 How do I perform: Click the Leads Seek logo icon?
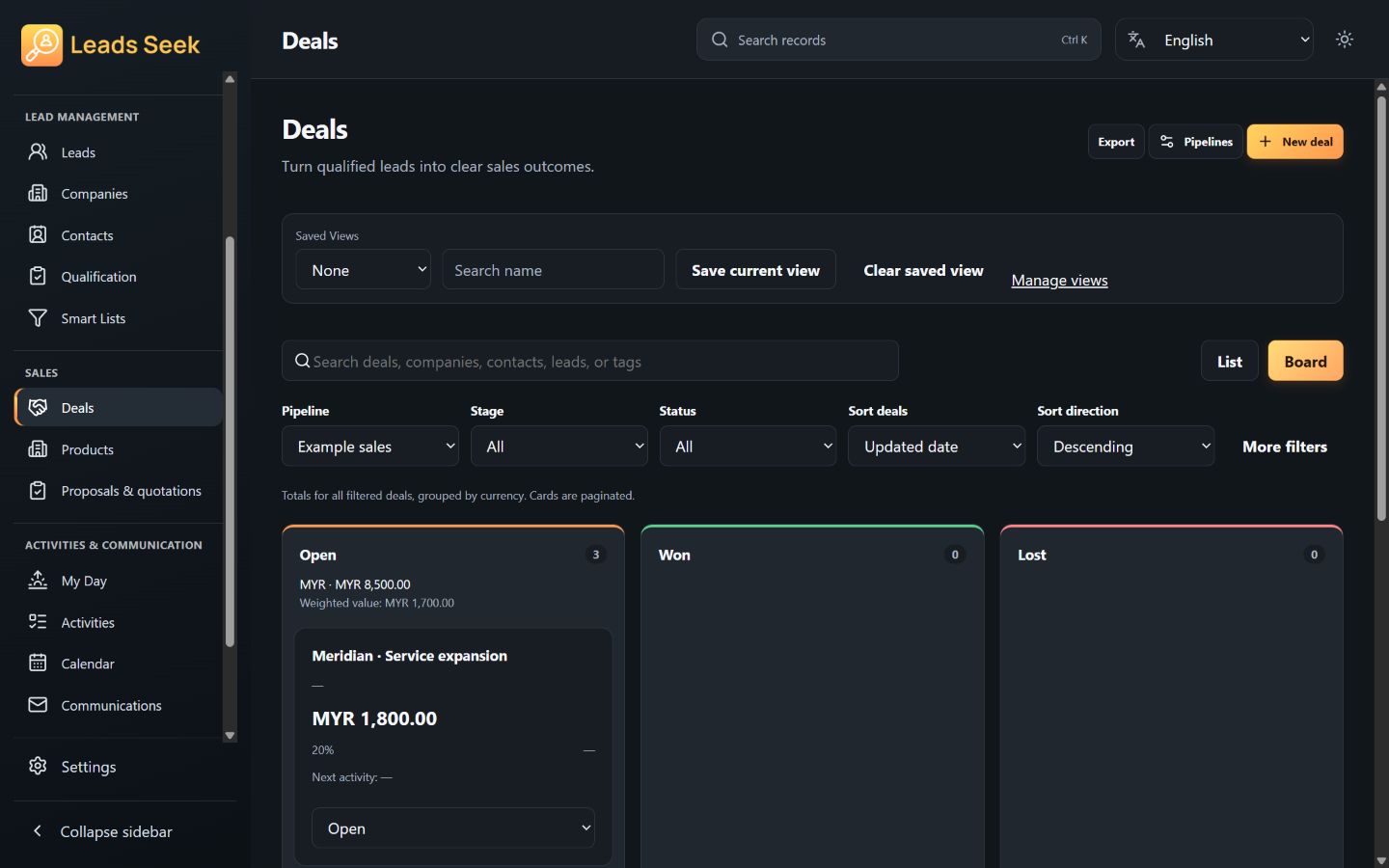(x=41, y=45)
